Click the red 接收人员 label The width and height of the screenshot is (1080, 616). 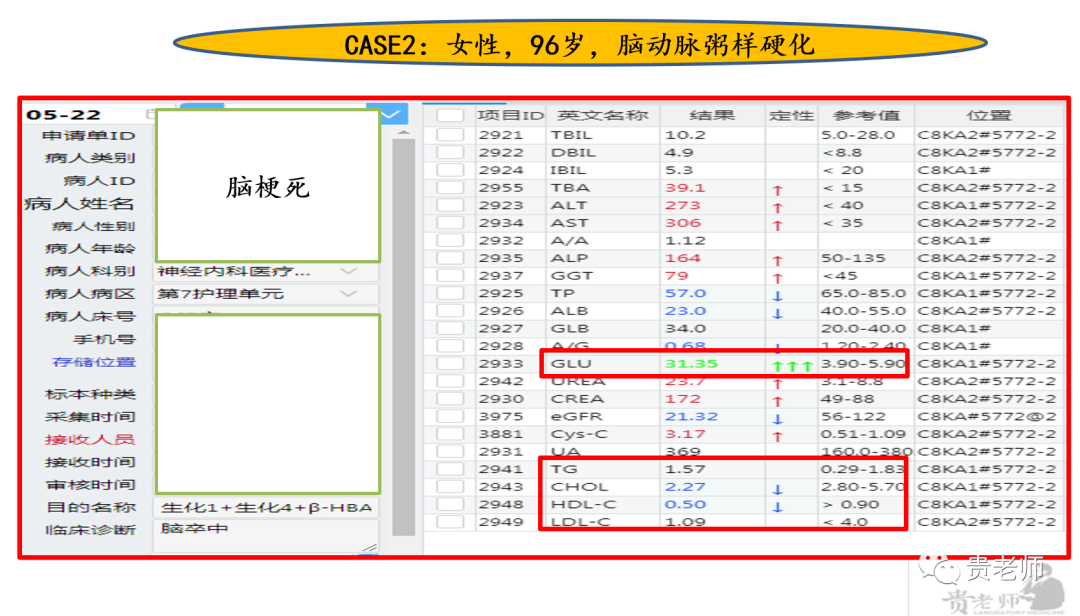(x=90, y=439)
